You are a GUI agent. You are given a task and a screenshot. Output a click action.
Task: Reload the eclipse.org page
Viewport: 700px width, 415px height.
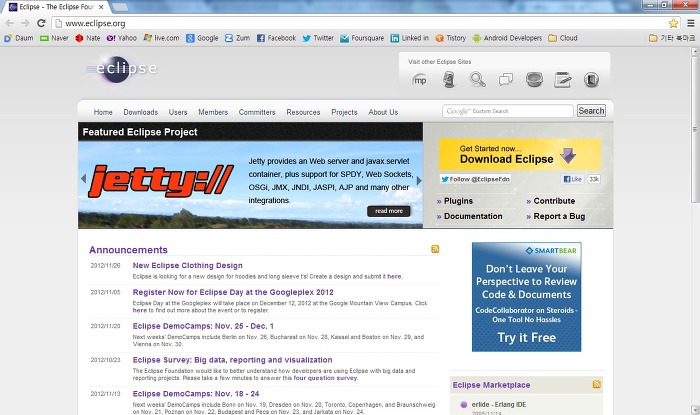tap(41, 23)
